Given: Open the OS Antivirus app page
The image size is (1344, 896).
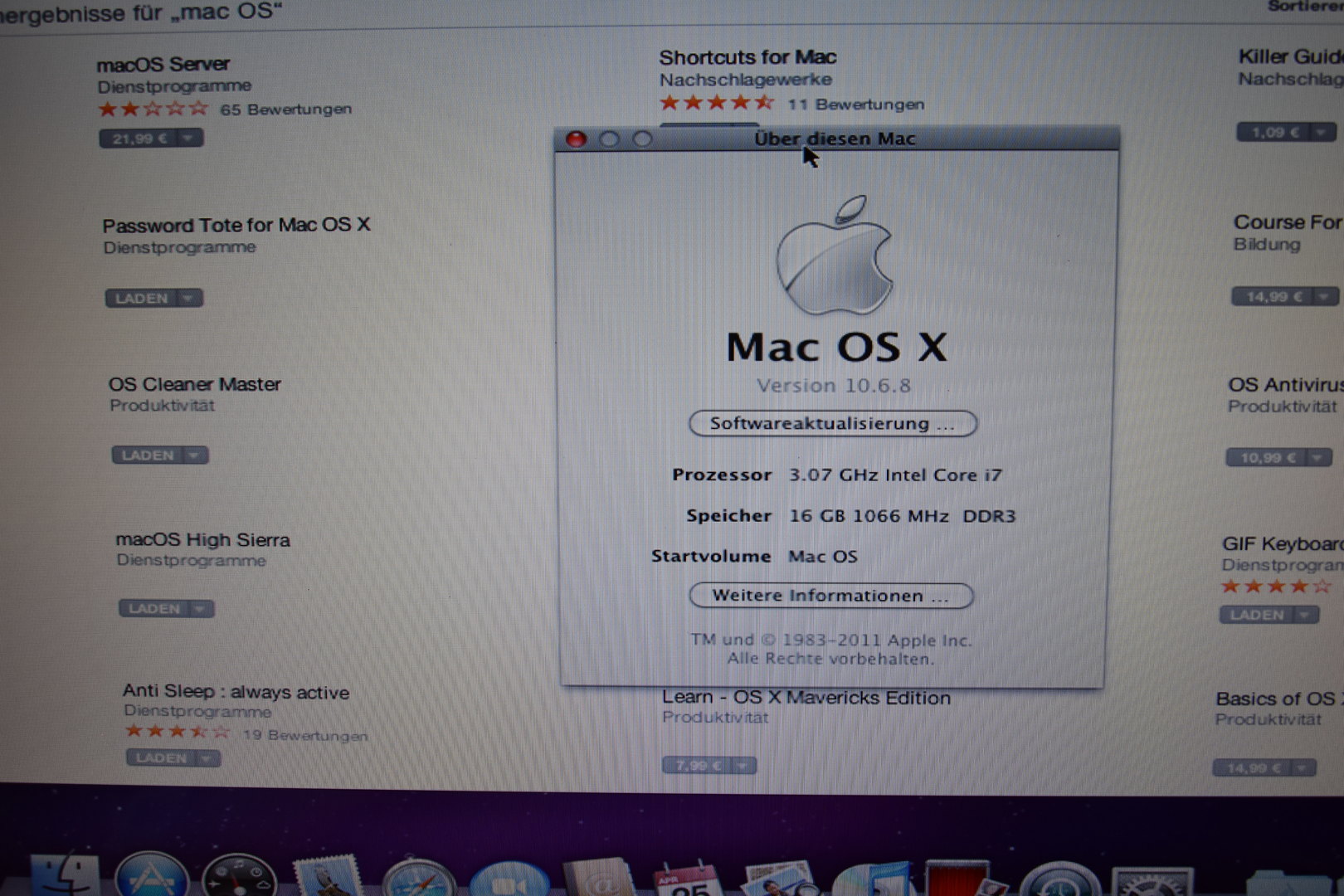Looking at the screenshot, I should point(1284,385).
